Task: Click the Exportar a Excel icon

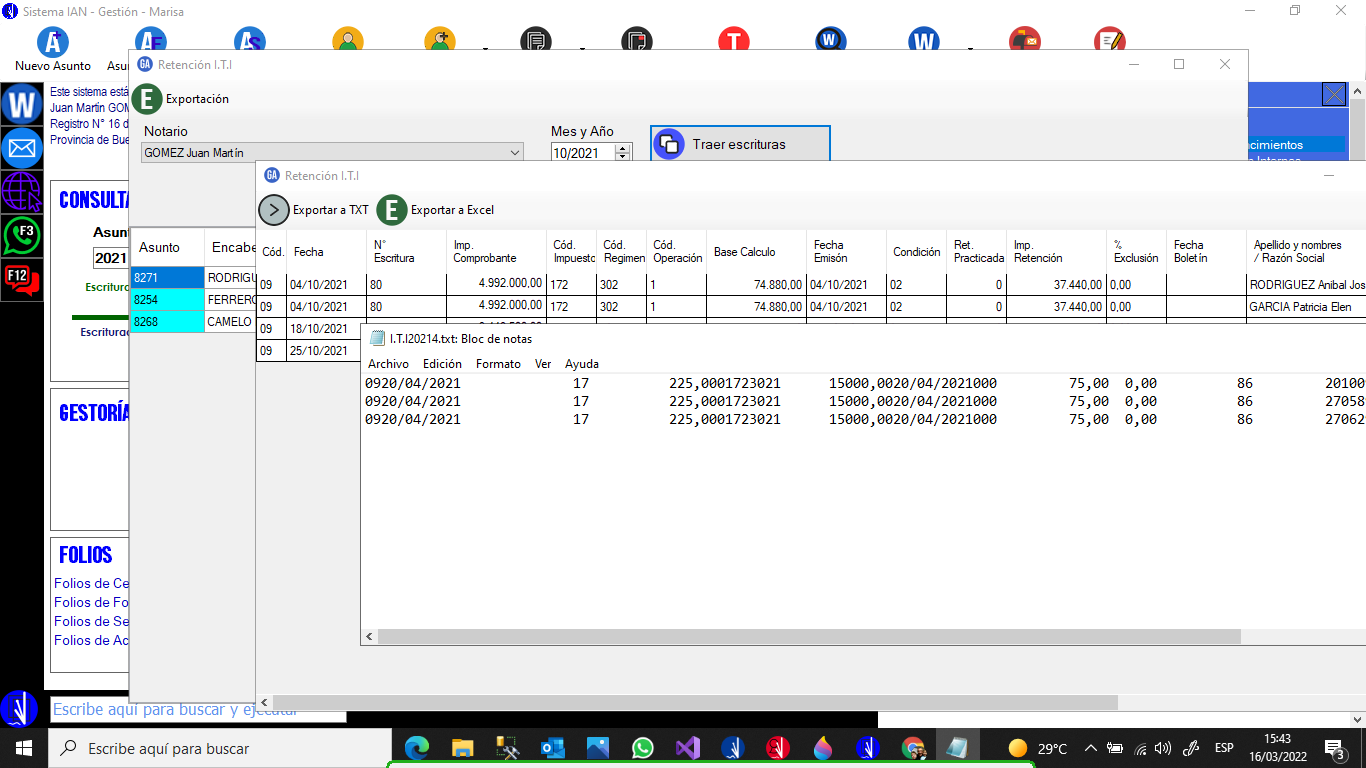Action: tap(392, 210)
